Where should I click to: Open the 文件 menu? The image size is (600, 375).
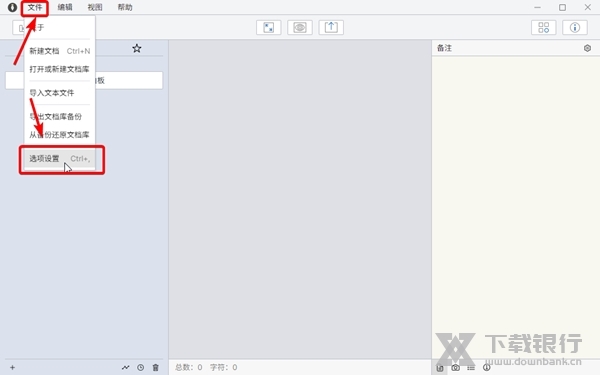click(34, 7)
